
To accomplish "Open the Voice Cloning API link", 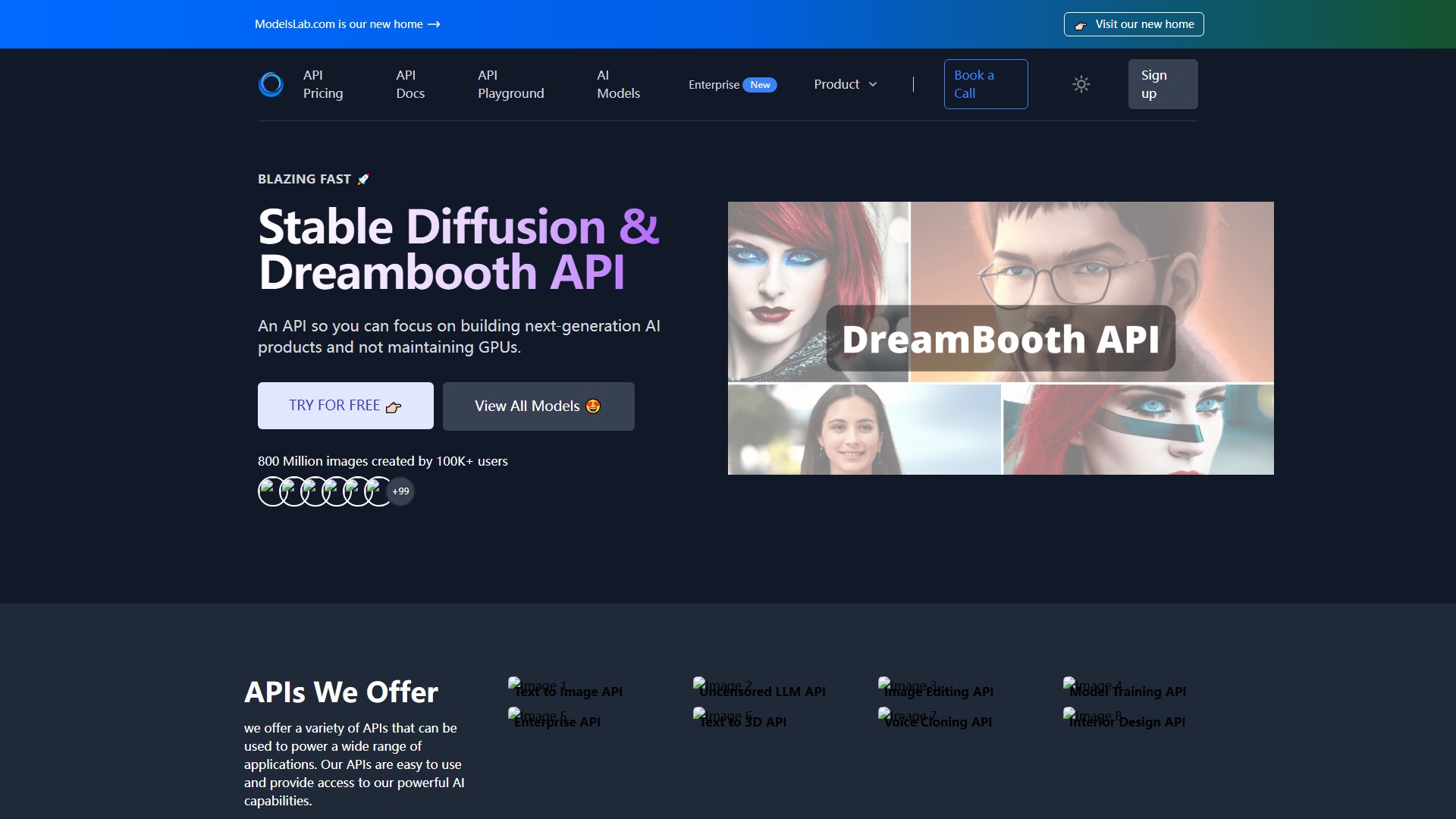I will coord(936,721).
